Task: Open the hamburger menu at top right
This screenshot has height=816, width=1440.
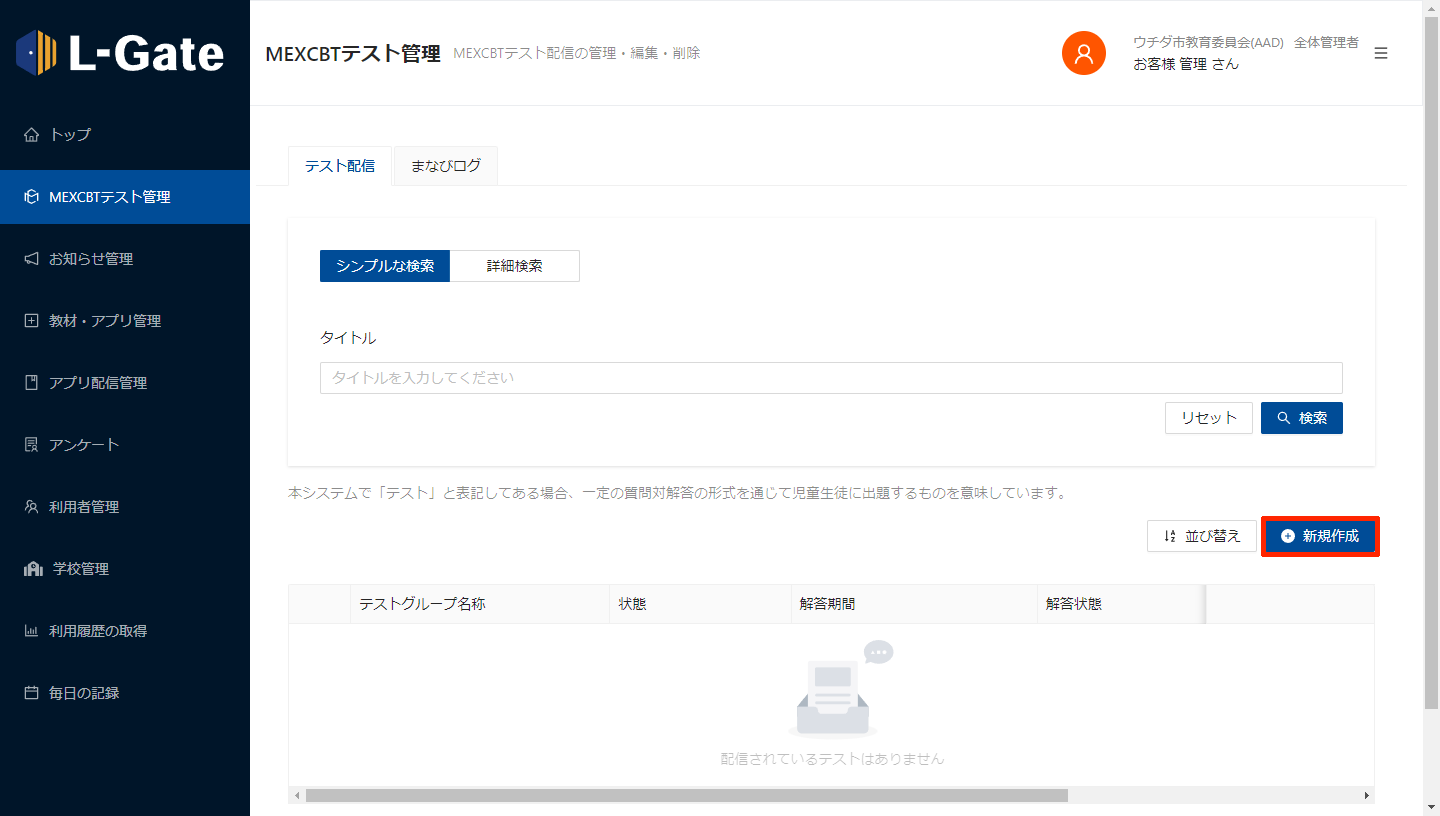Action: click(1381, 53)
